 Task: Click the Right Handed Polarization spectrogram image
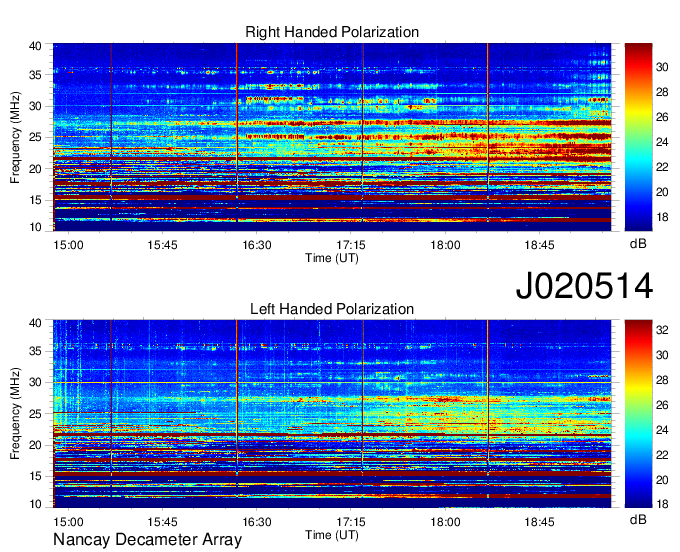pos(332,137)
